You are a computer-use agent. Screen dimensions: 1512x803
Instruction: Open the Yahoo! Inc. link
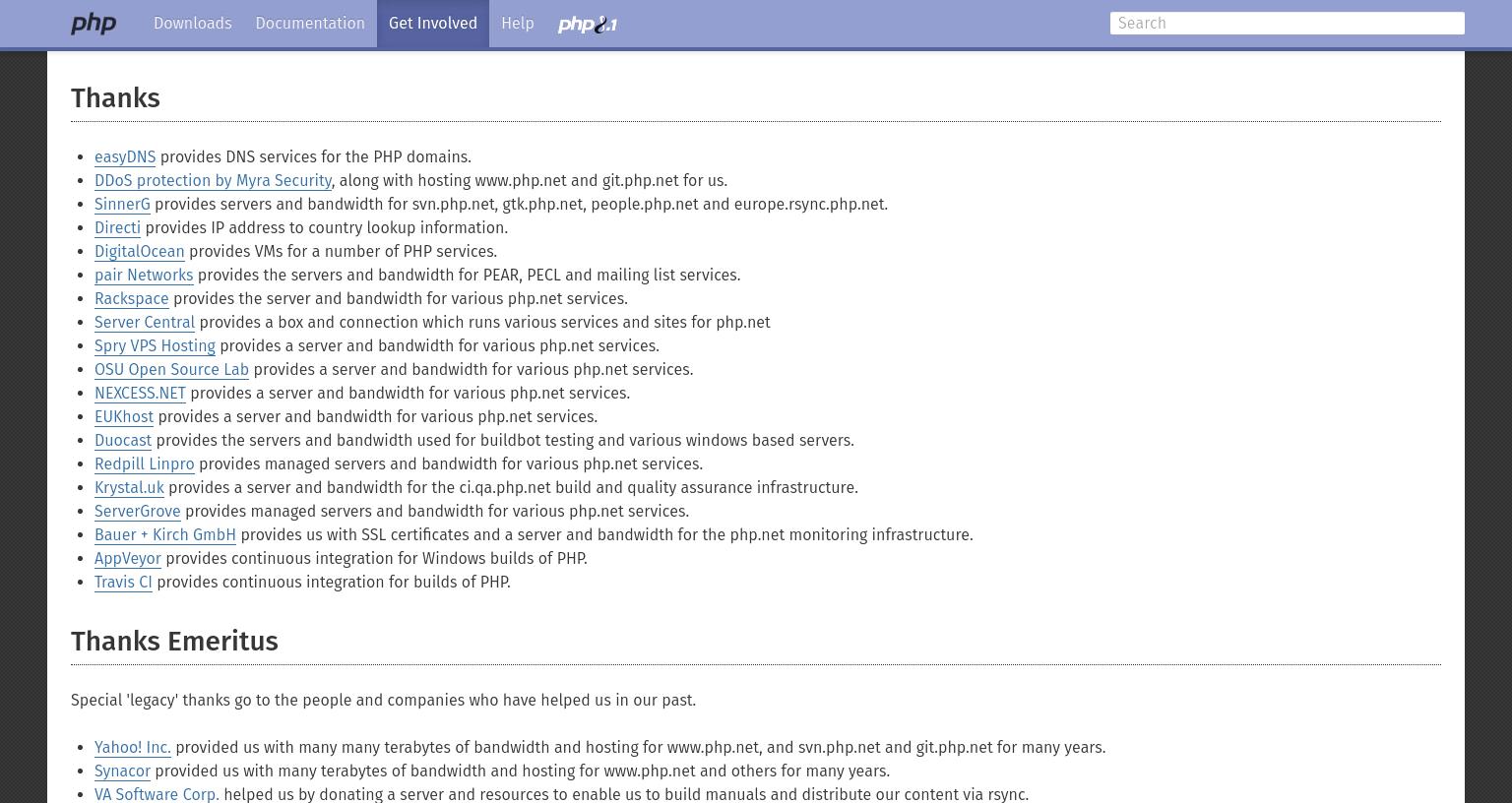(x=133, y=748)
